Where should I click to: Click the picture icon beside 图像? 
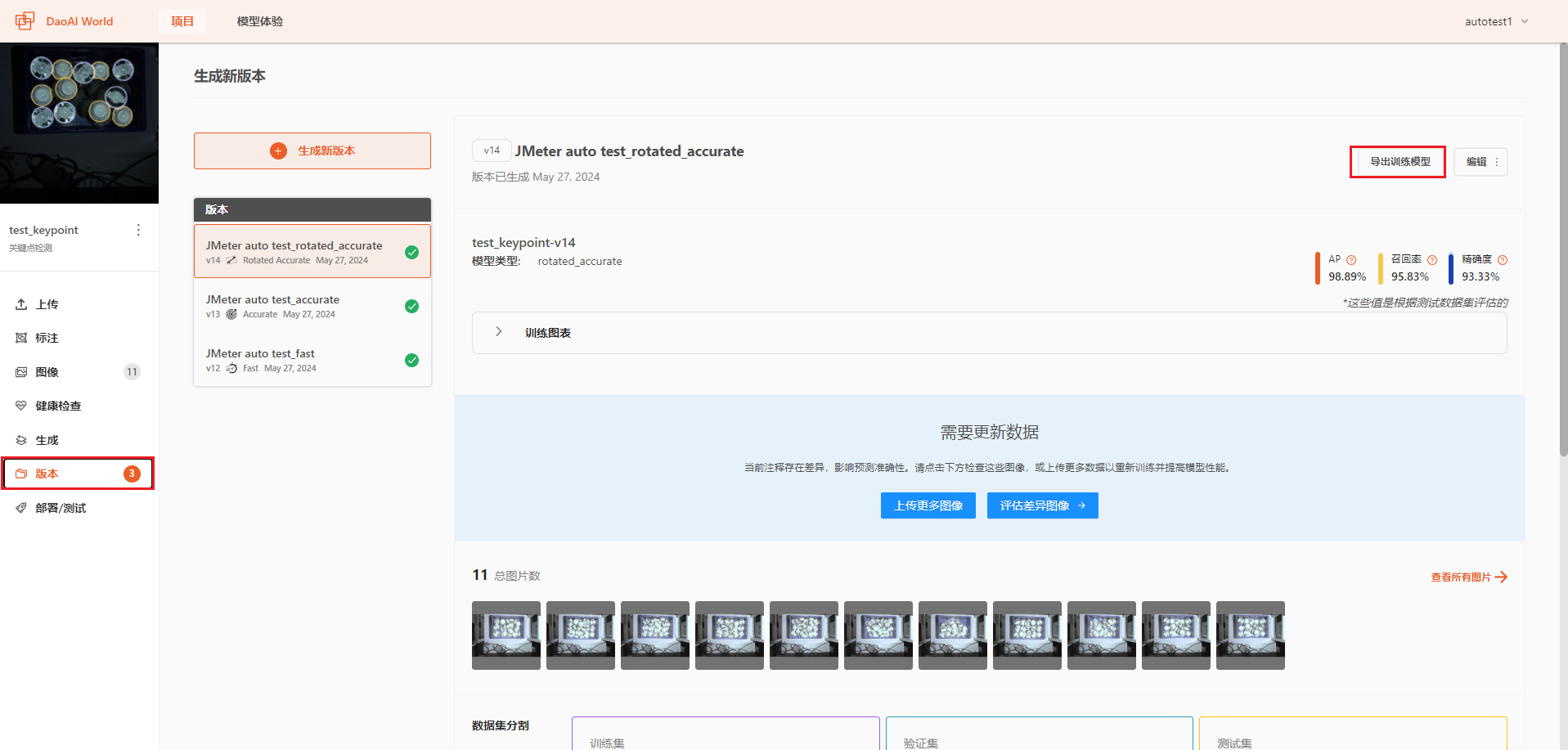pyautogui.click(x=21, y=372)
